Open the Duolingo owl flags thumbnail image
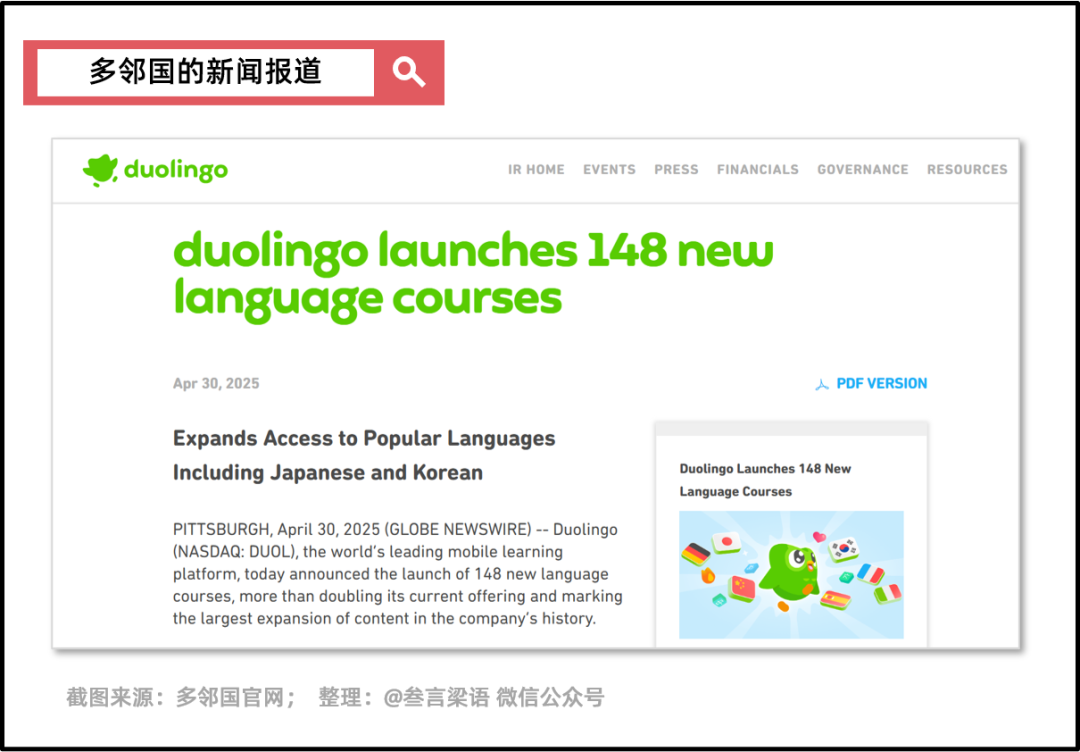This screenshot has width=1080, height=752. (x=791, y=574)
